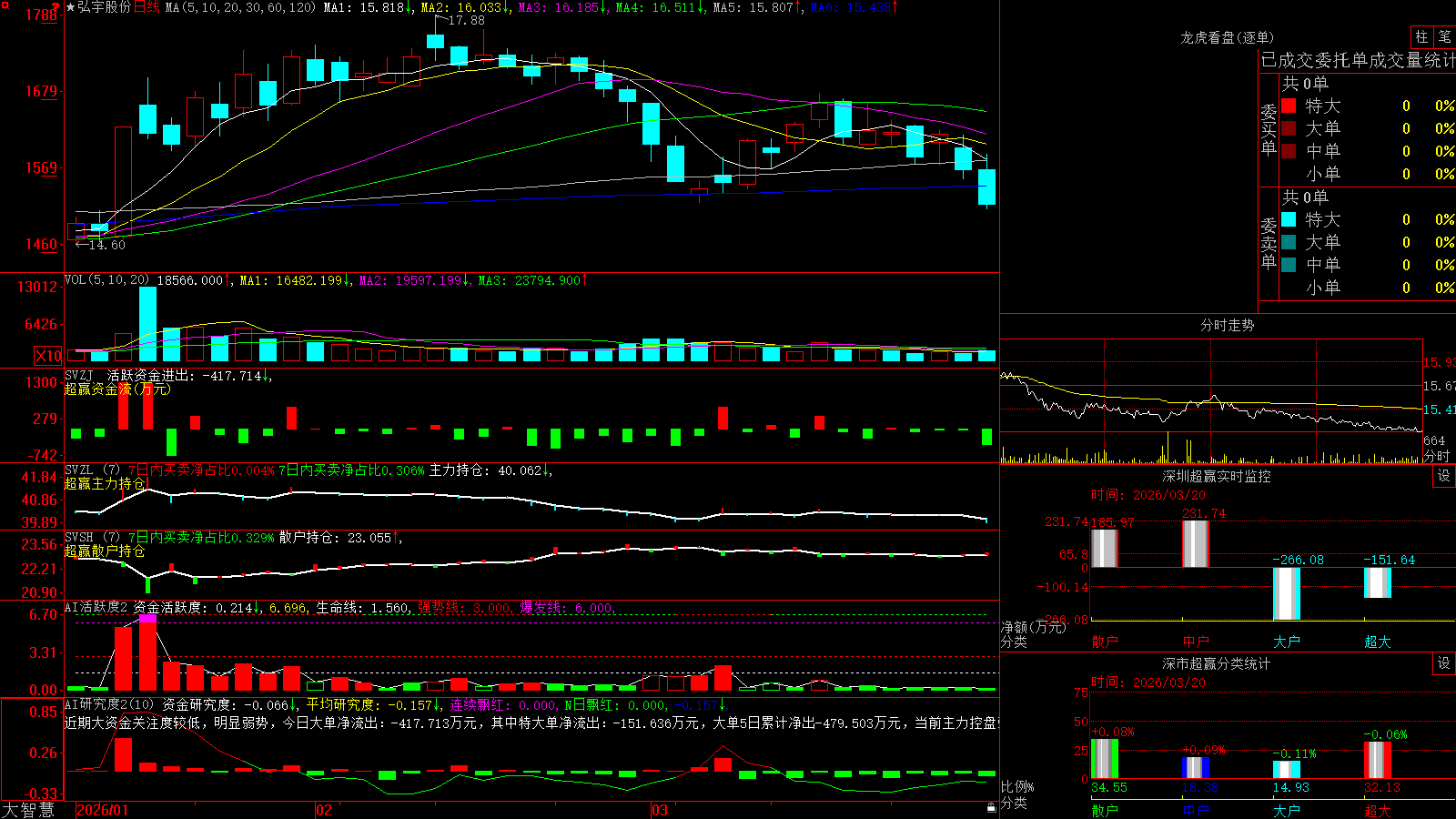Click the lock icon below the chart
Screen dimensions: 1456x819
(x=991, y=807)
